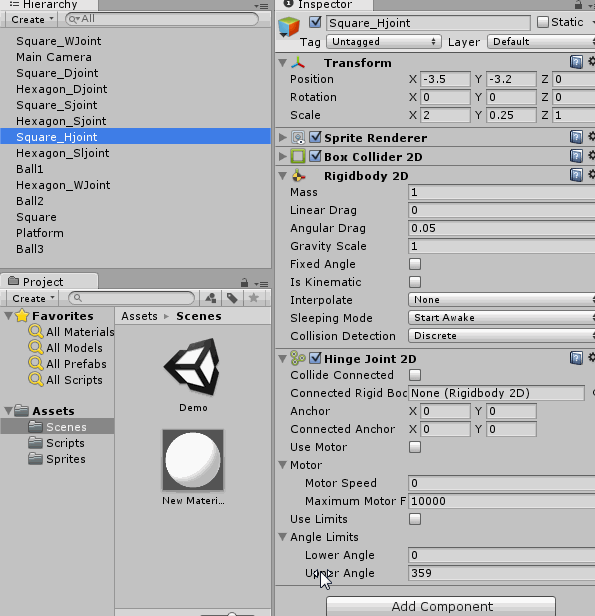Collapse the Transform component foldout
The width and height of the screenshot is (595, 616).
tap(282, 62)
